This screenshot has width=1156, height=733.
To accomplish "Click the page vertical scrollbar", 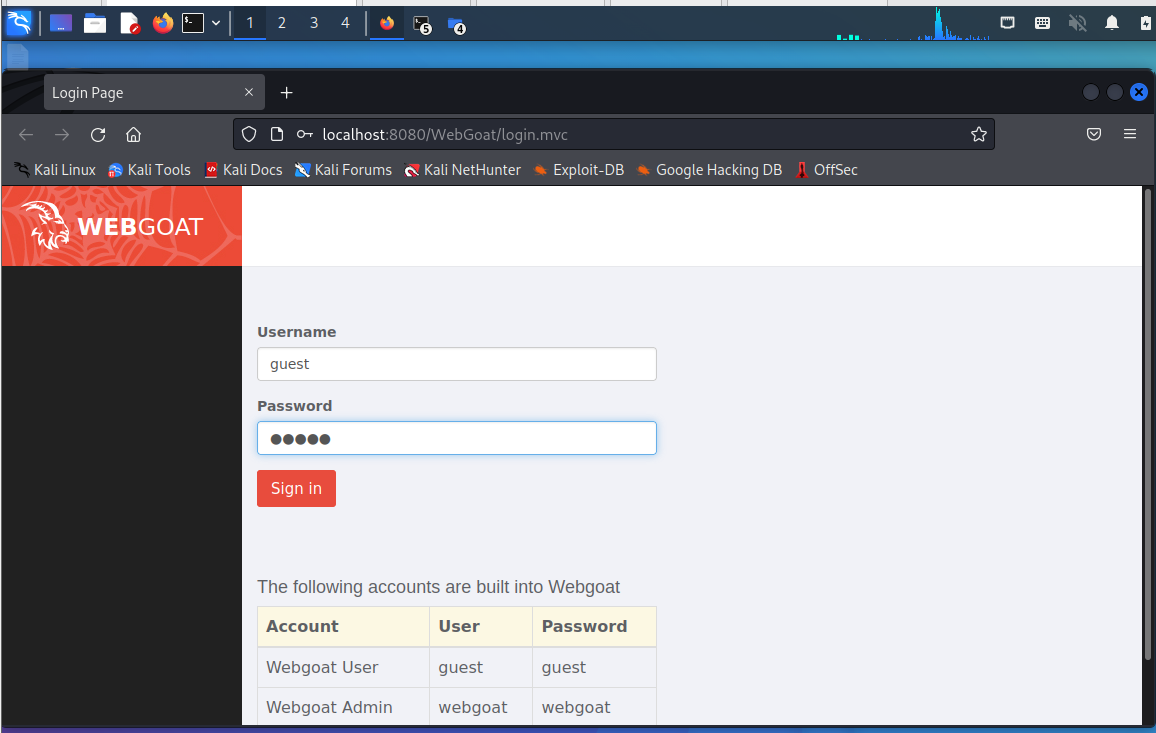I will (1146, 424).
